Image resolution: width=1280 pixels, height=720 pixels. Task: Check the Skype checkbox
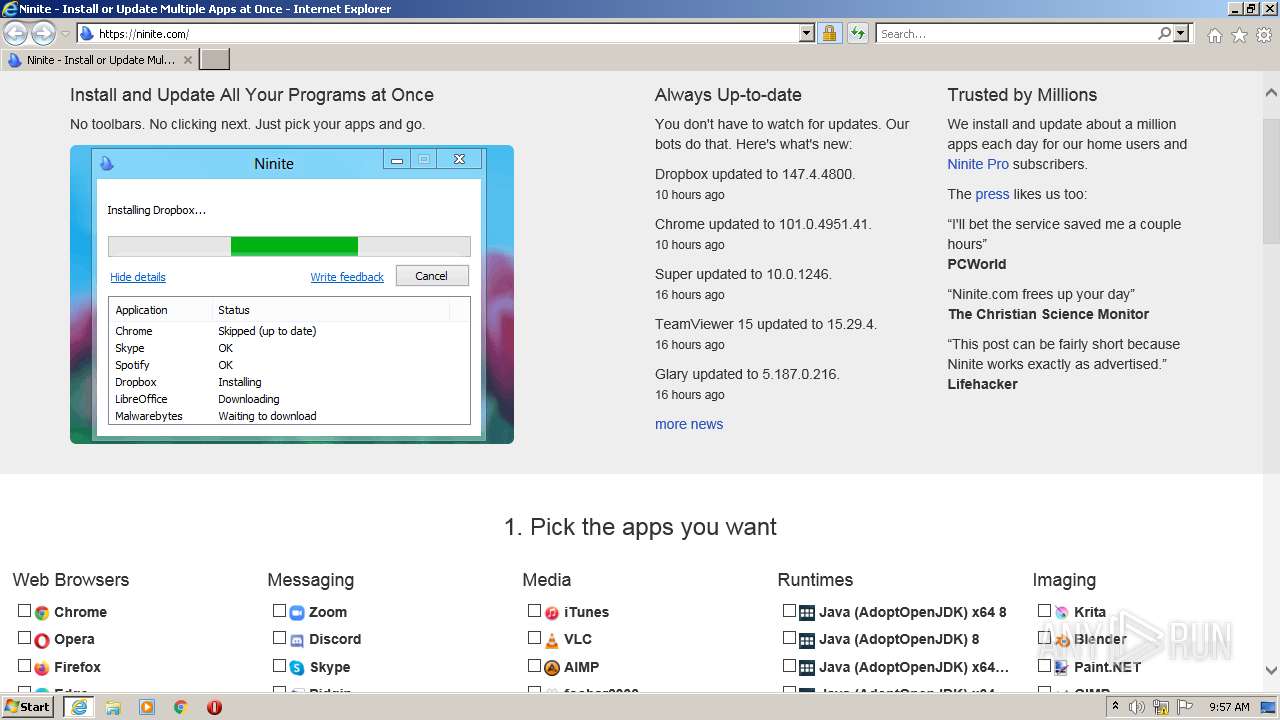279,665
